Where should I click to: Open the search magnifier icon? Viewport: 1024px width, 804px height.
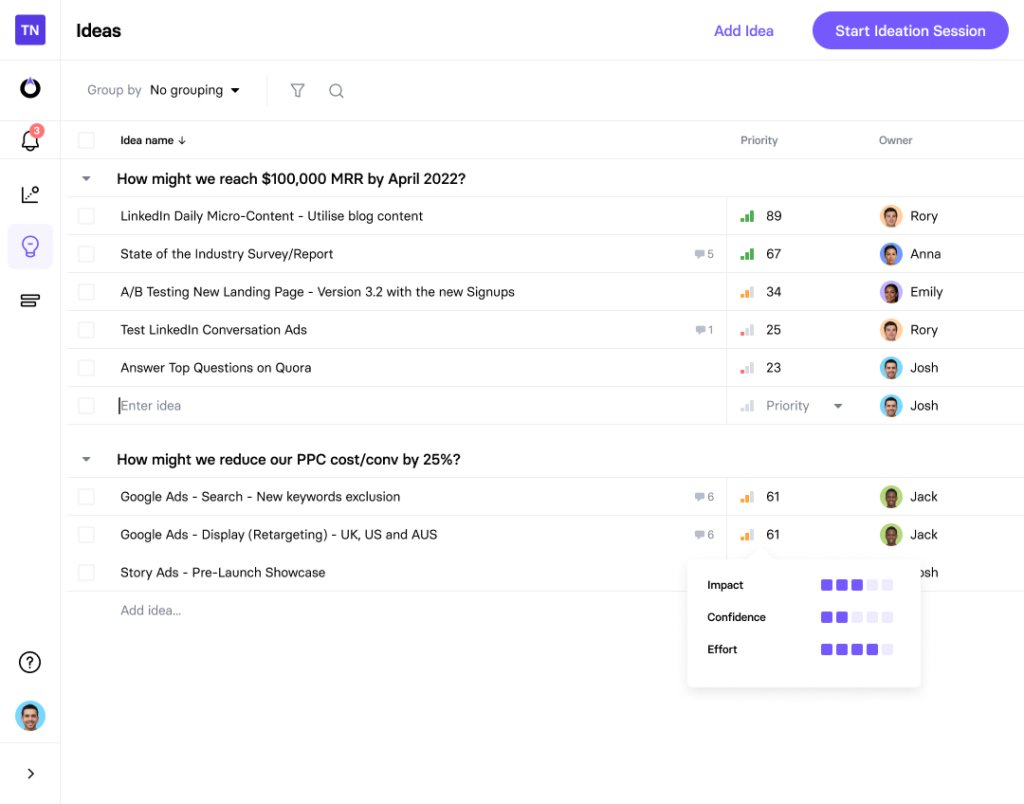pos(336,90)
